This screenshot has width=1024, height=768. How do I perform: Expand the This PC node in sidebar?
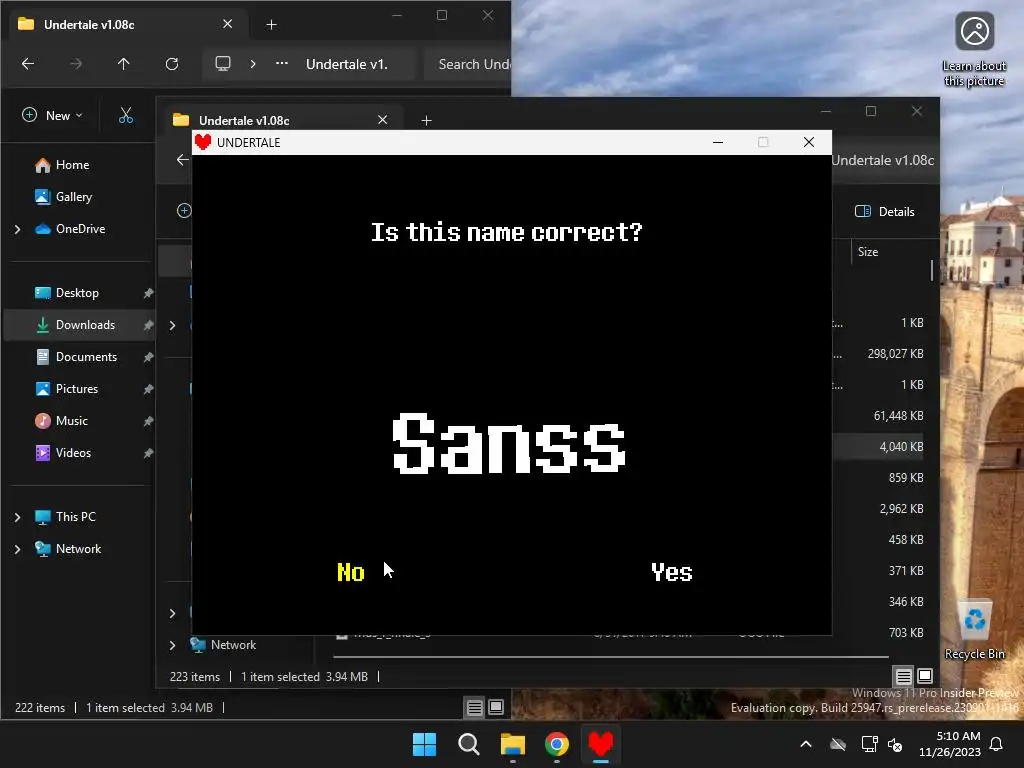18,517
